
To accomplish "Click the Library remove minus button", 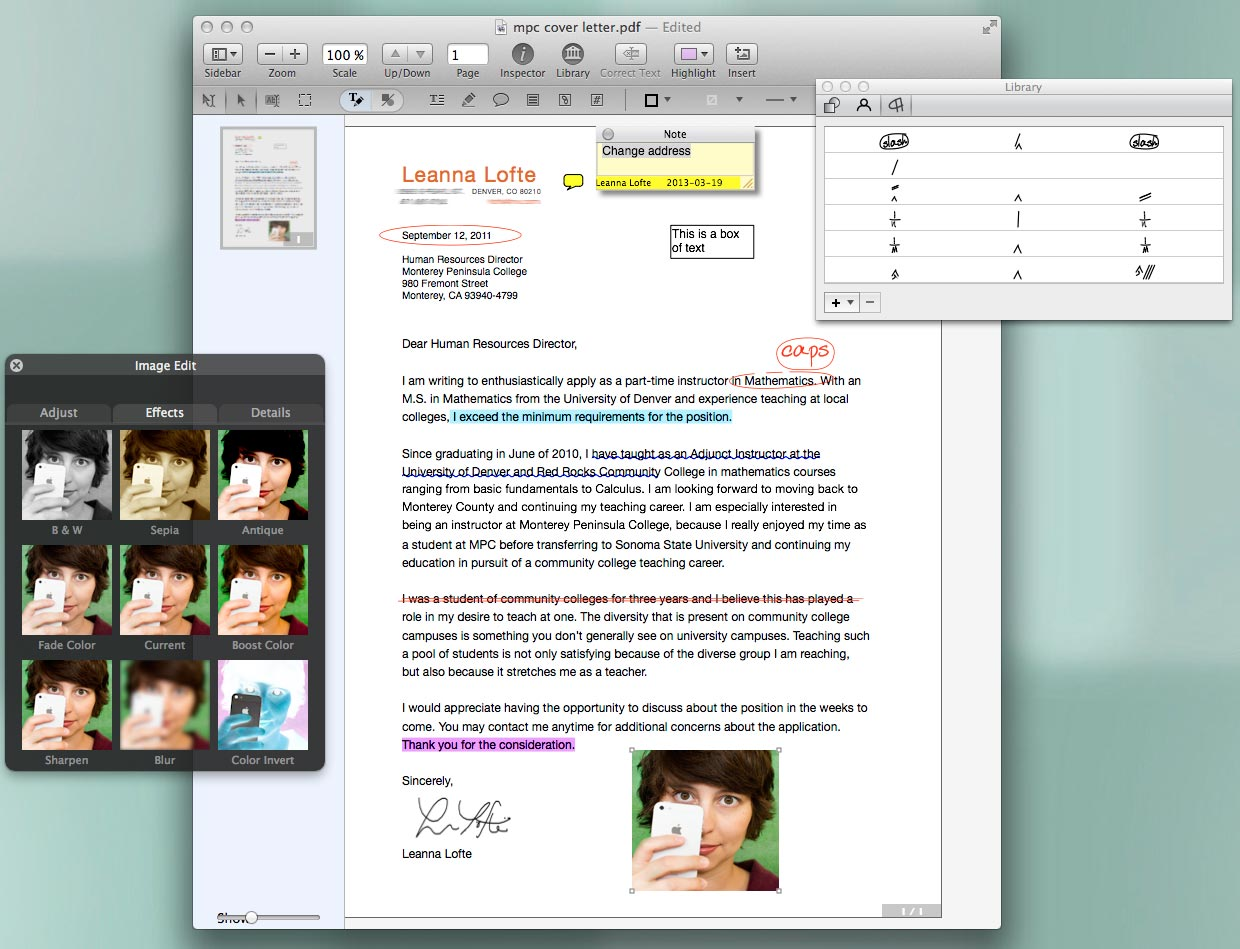I will click(870, 302).
